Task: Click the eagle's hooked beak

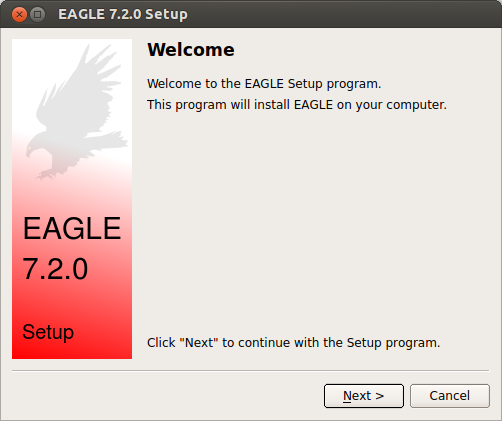Action: tap(28, 154)
